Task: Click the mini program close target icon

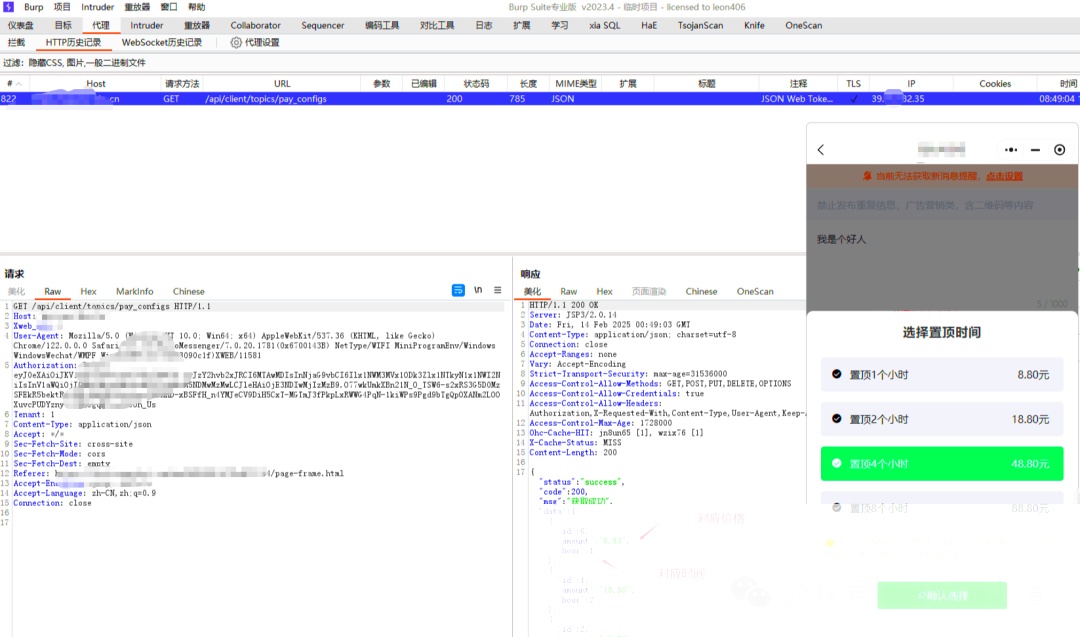Action: 1059,149
